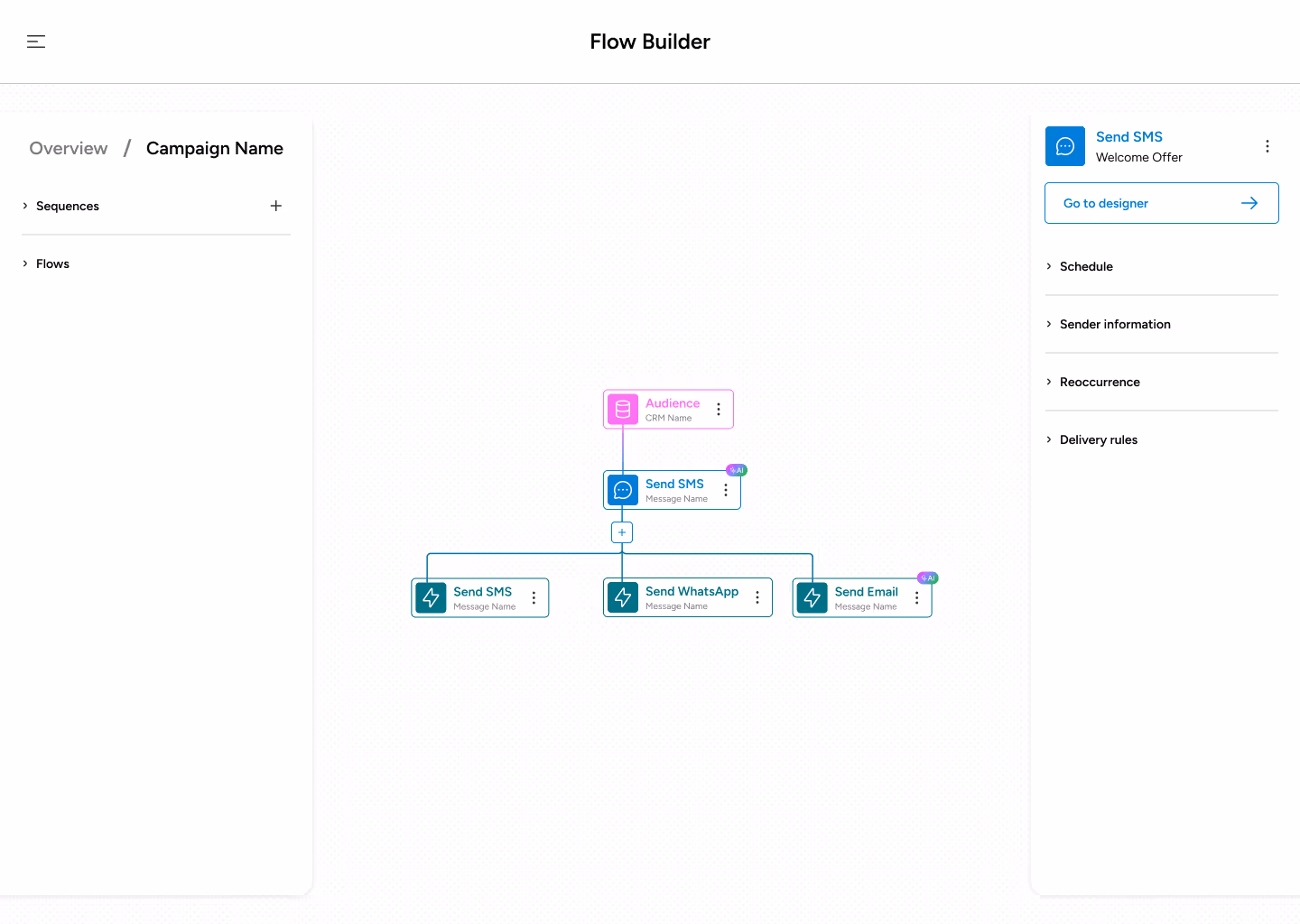Viewport: 1300px width, 924px height.
Task: Click the Send Email lightning icon
Action: pos(812,596)
